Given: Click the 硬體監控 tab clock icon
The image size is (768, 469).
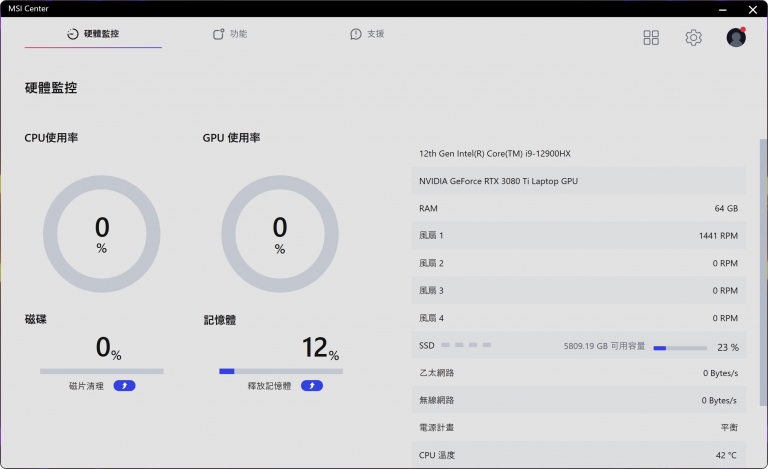Looking at the screenshot, I should 72,34.
